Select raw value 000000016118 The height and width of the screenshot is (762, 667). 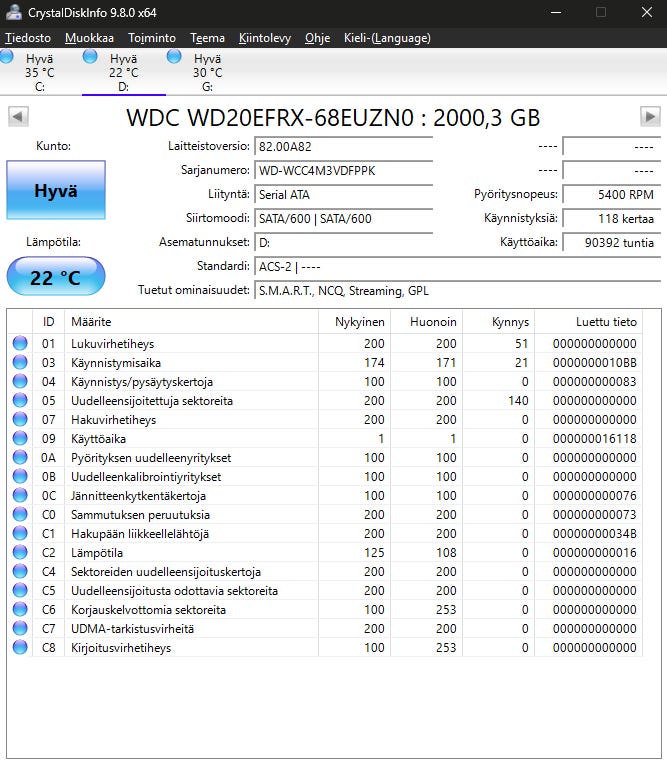point(595,438)
